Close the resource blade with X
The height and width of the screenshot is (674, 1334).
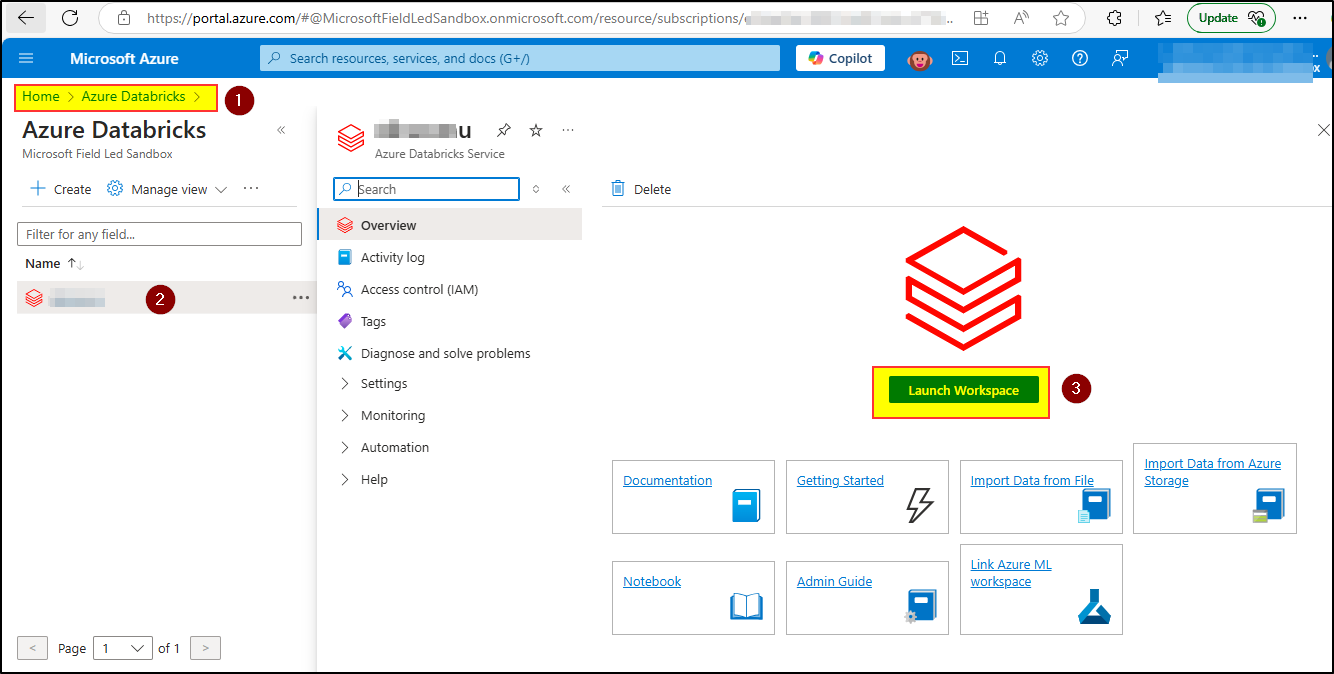pyautogui.click(x=1323, y=130)
